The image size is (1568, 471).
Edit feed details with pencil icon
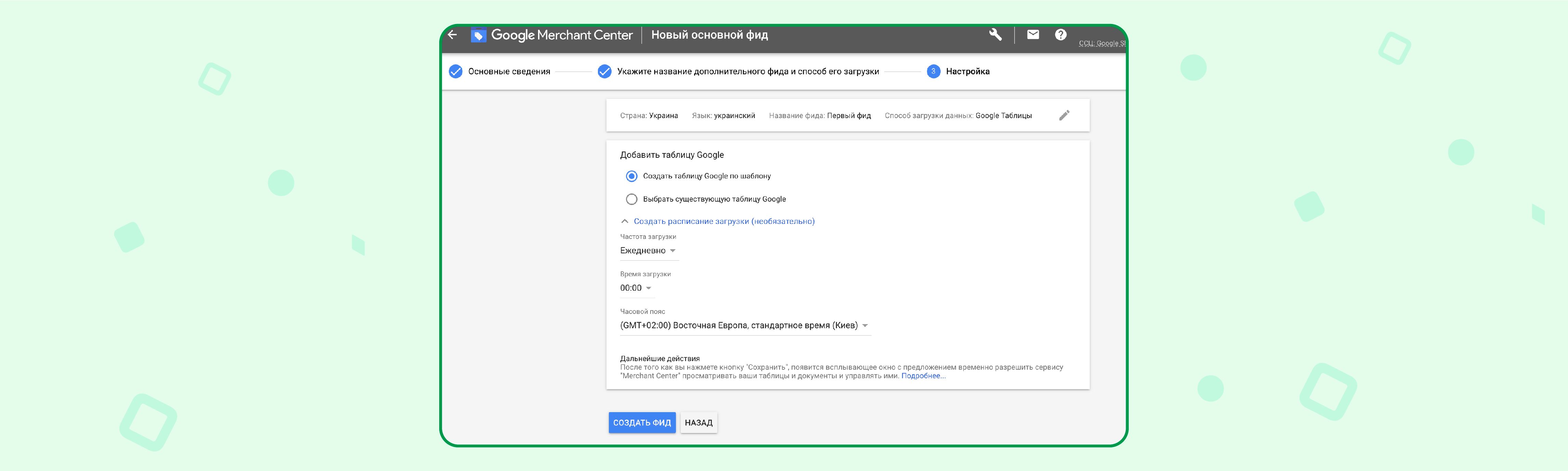tap(1064, 115)
